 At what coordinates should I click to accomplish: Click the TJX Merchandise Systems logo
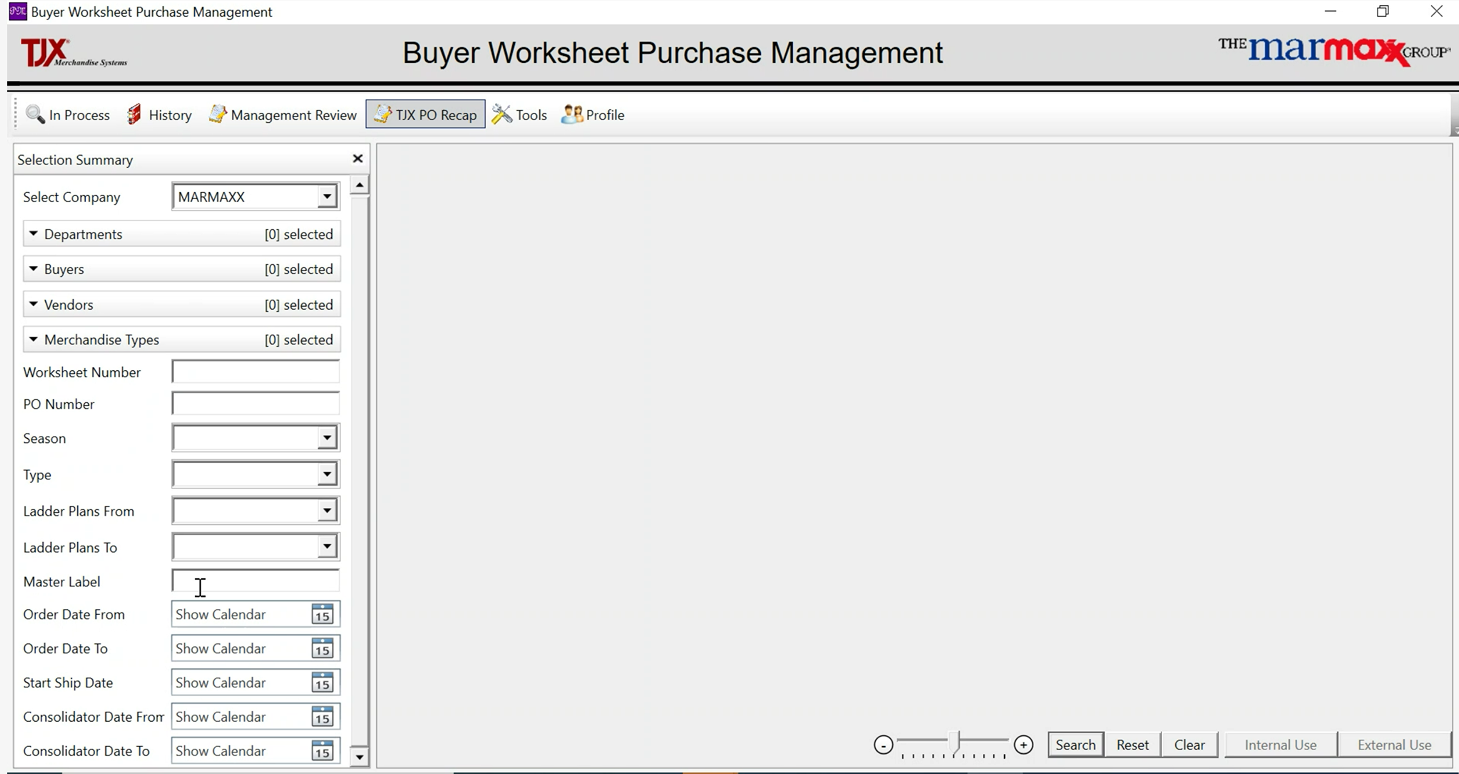tap(74, 53)
